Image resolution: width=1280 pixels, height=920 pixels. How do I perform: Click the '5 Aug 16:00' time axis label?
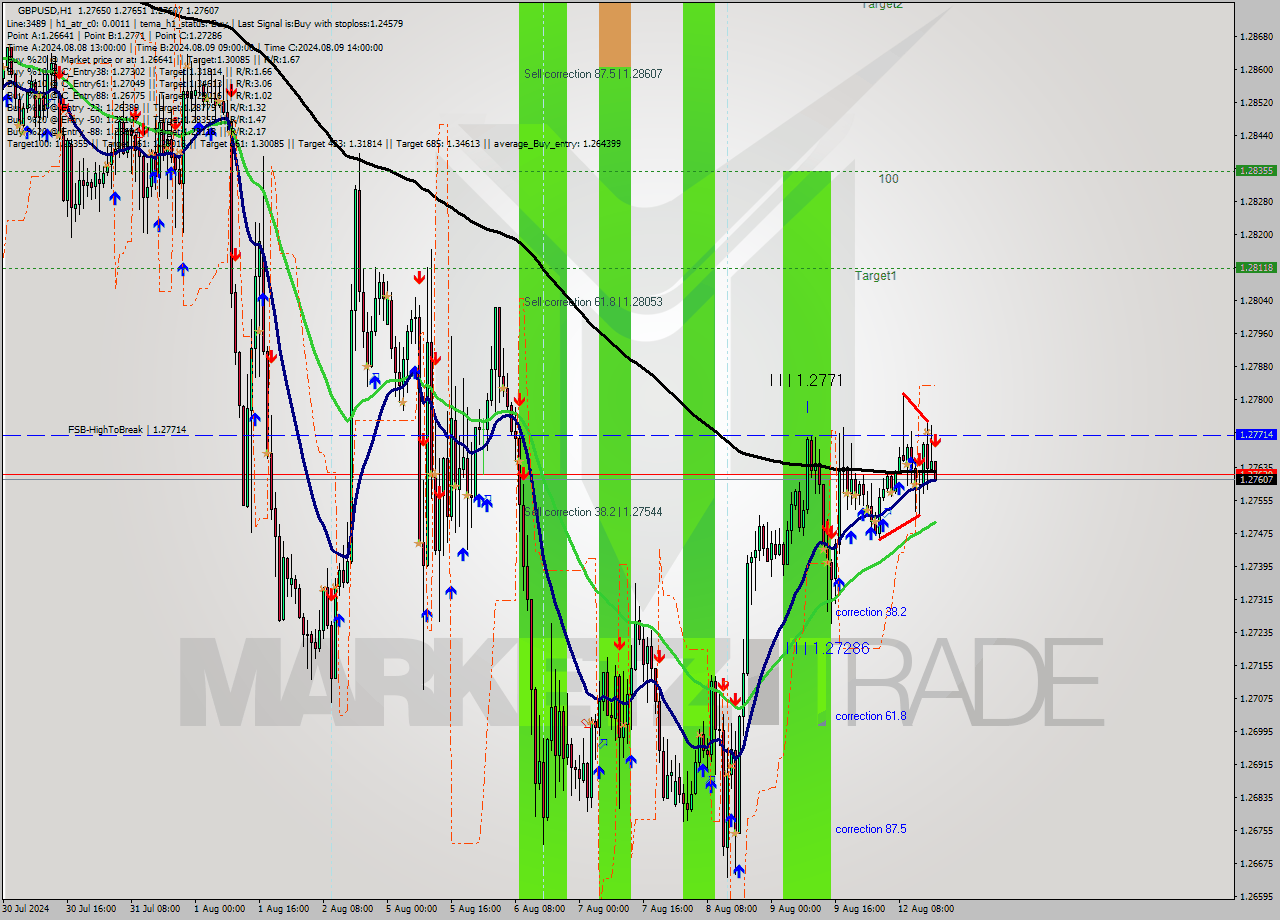point(475,909)
